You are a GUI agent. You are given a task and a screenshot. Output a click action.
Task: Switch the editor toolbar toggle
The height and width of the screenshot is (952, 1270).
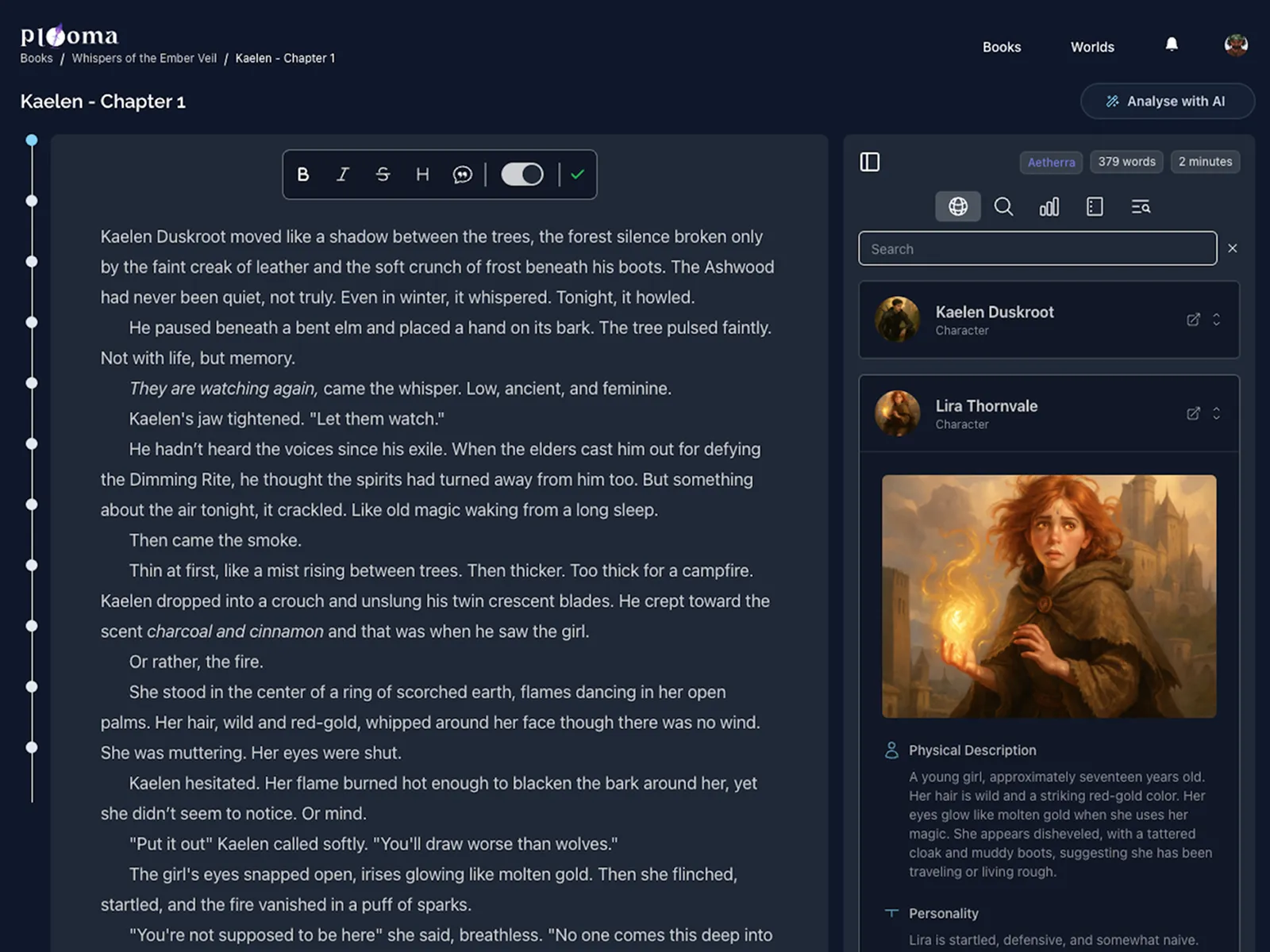tap(521, 175)
